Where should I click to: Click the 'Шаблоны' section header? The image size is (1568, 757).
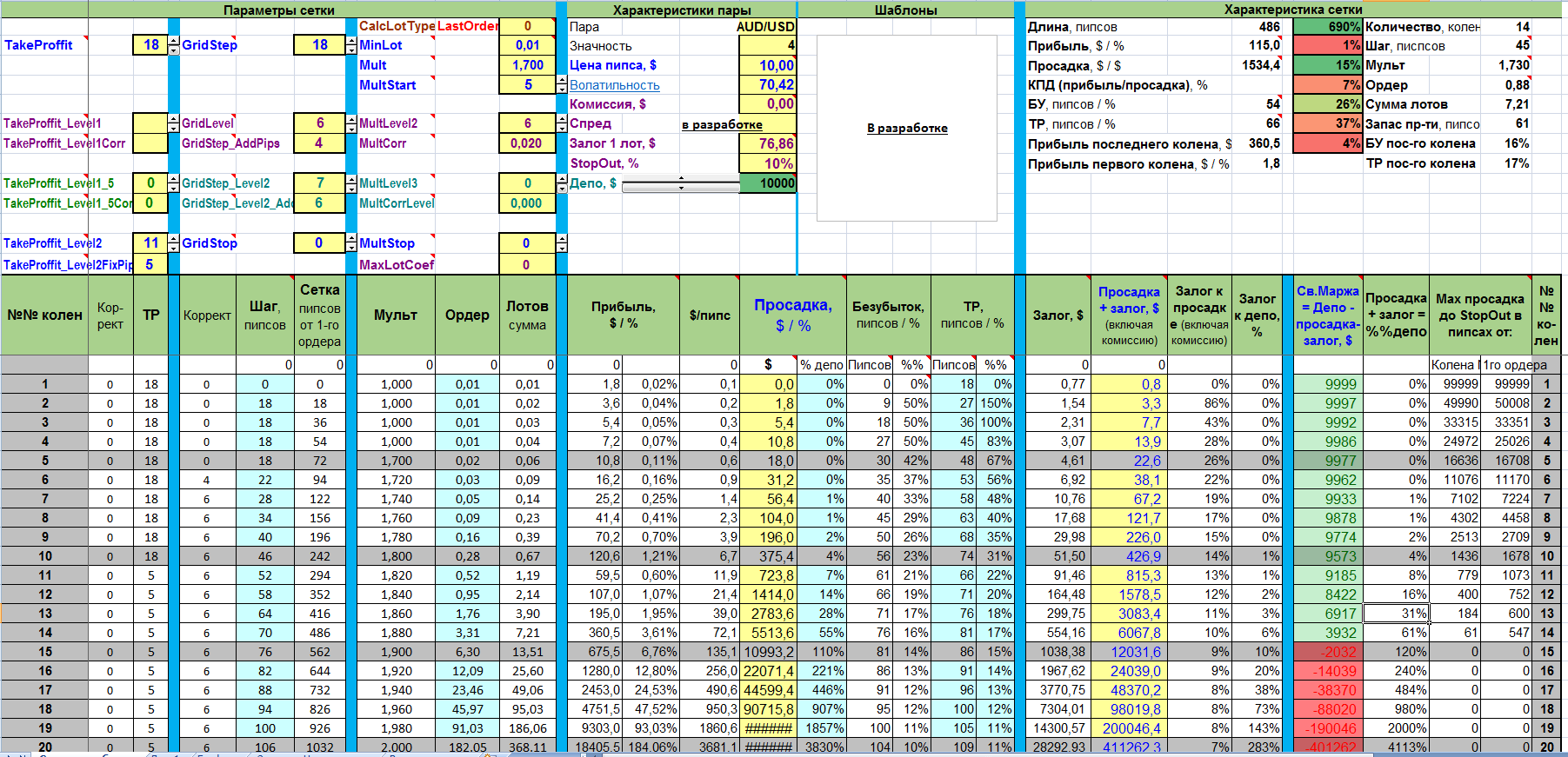(x=905, y=10)
